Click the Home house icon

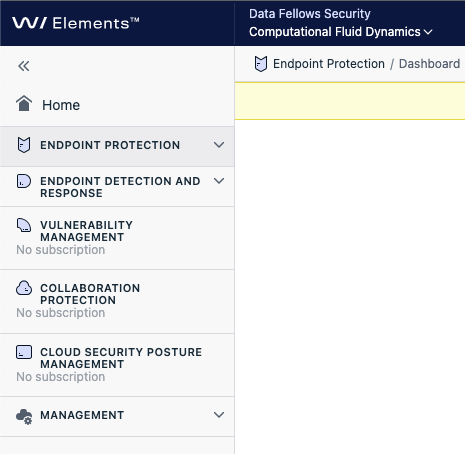tap(24, 103)
